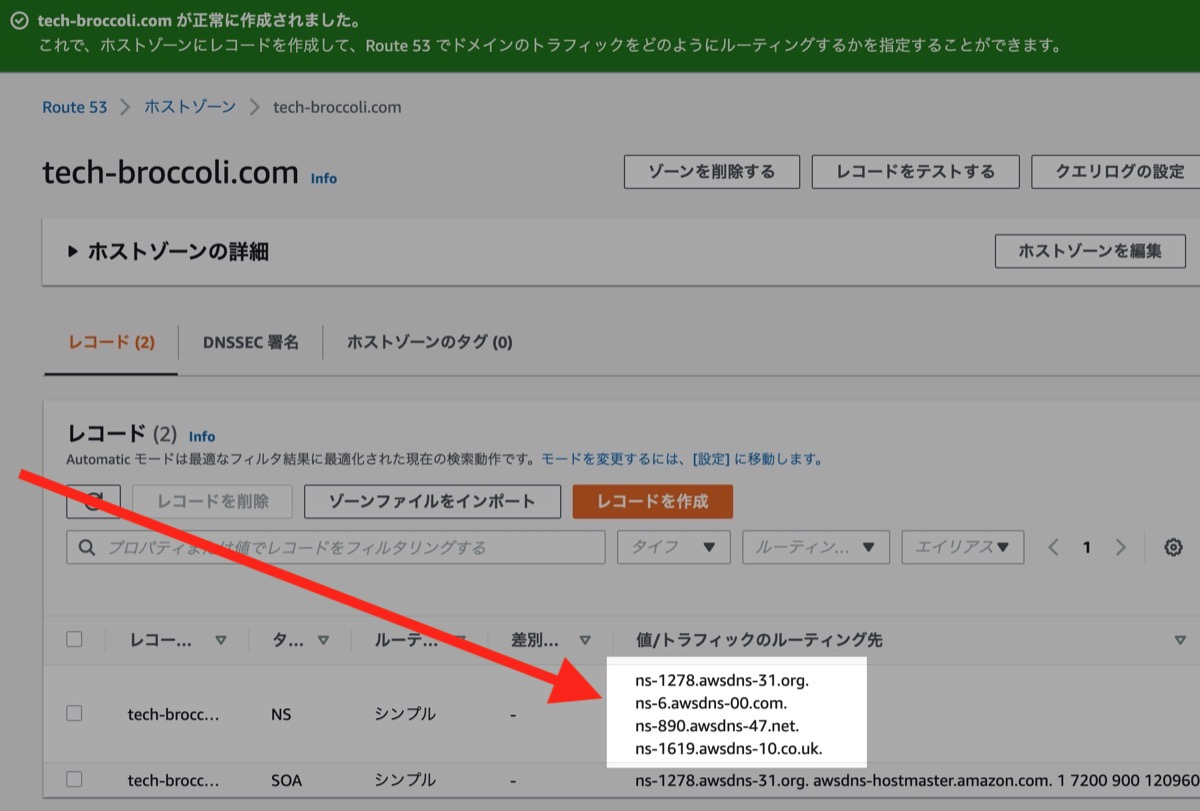Select all records via header checkbox
This screenshot has height=811, width=1200.
(x=73, y=639)
